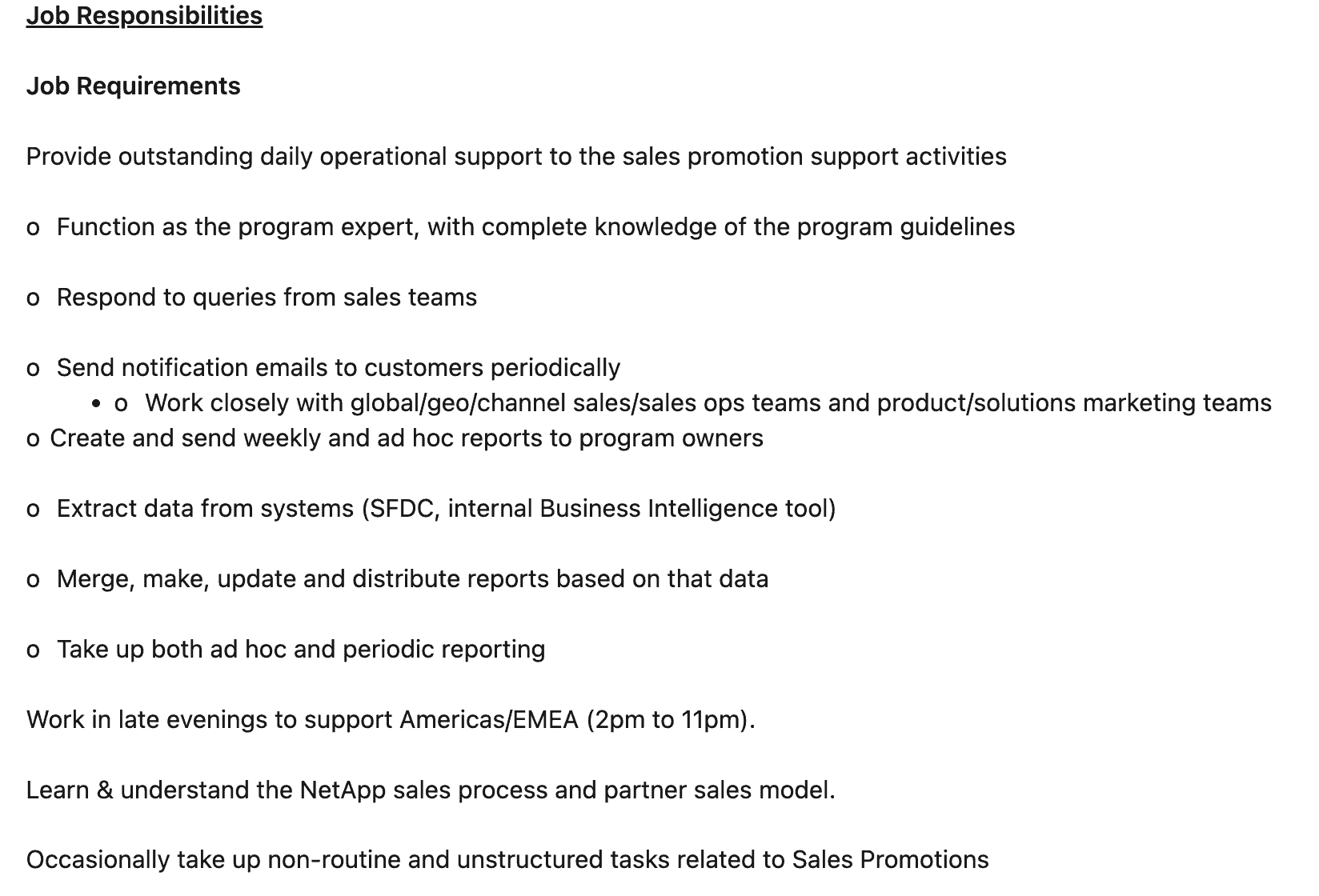Click the words 'Sales Promotions' in the last line
The image size is (1319, 896).
coord(891,860)
